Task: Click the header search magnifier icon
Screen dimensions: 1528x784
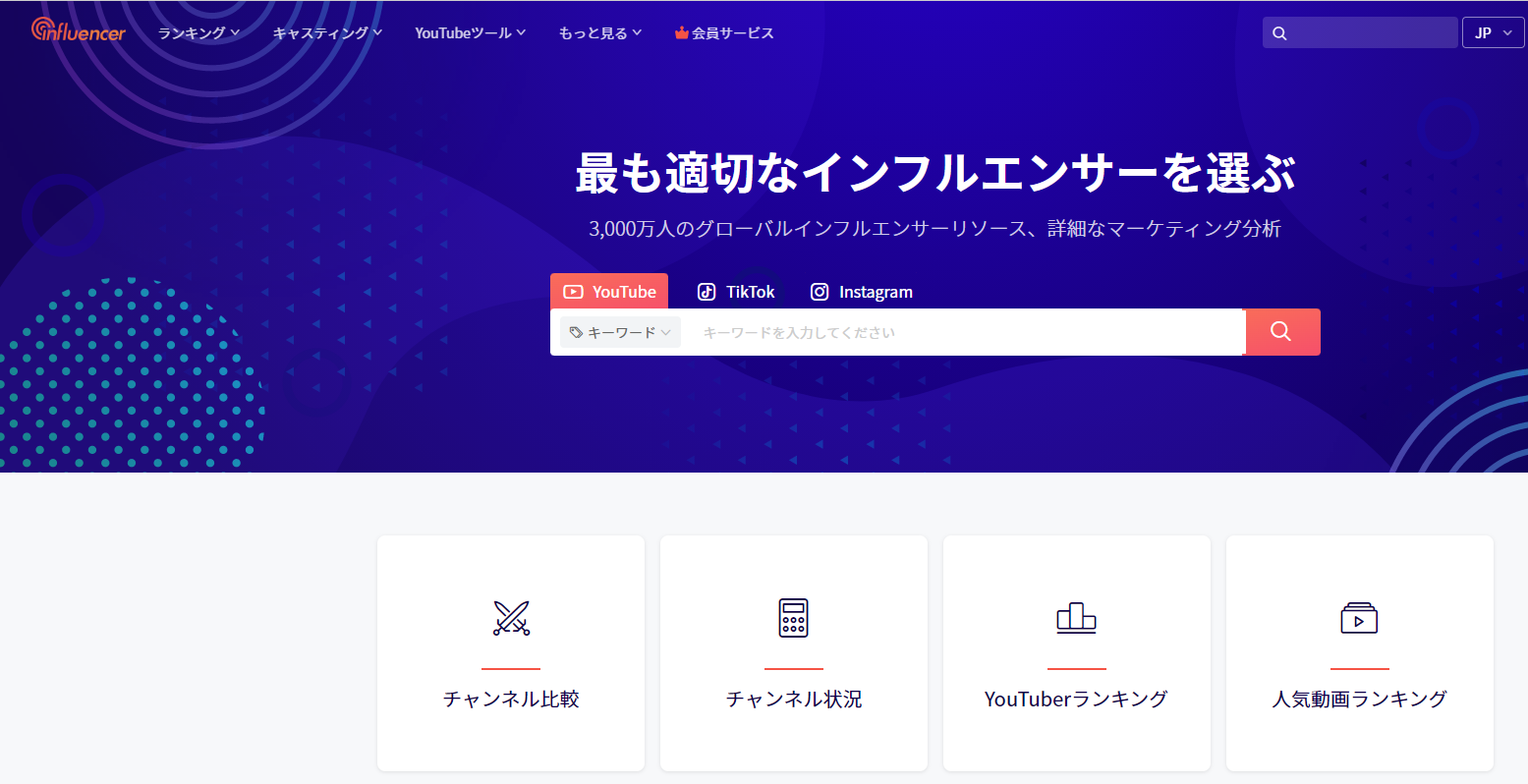Action: tap(1279, 33)
